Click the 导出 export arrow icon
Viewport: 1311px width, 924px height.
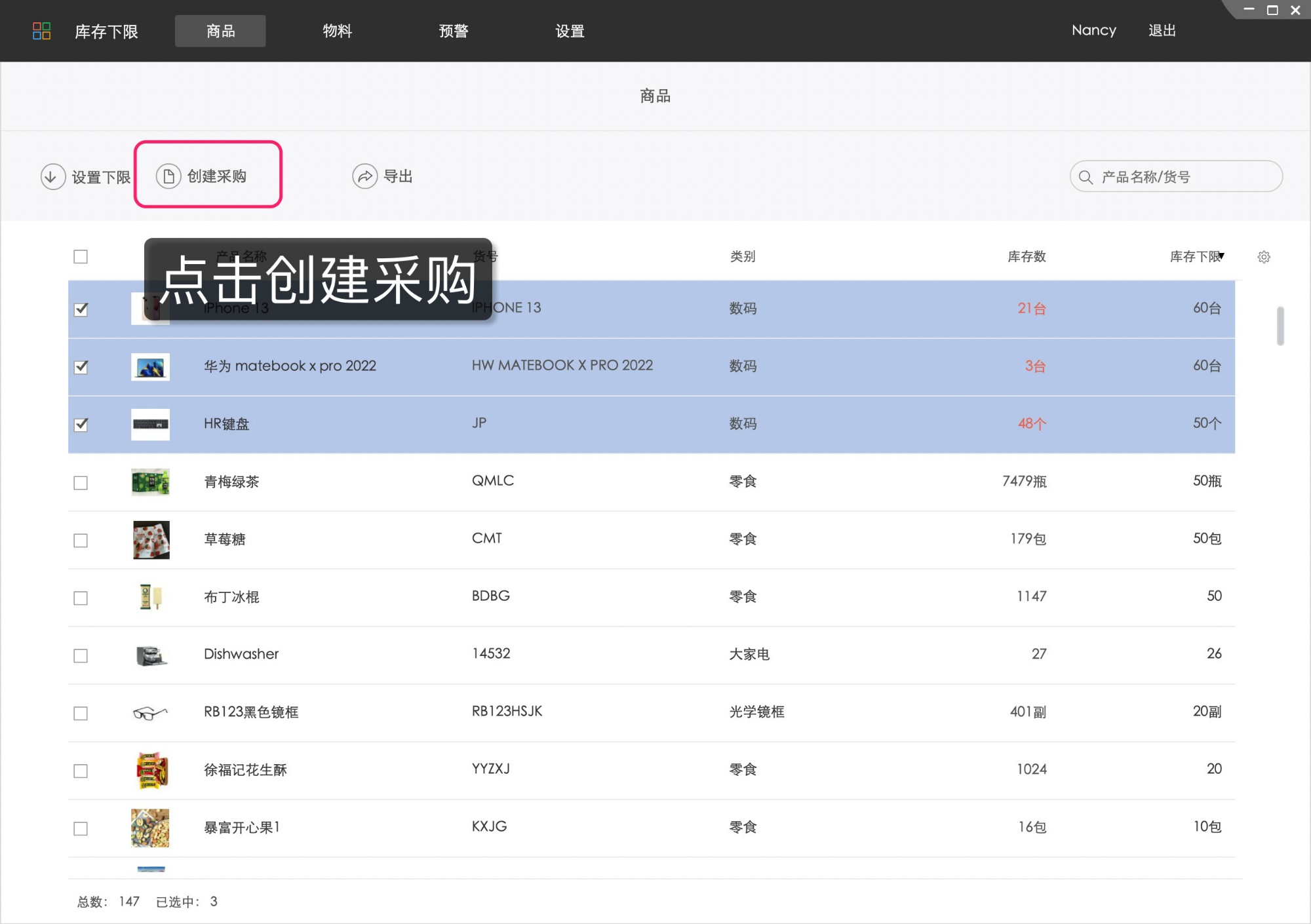pyautogui.click(x=364, y=176)
